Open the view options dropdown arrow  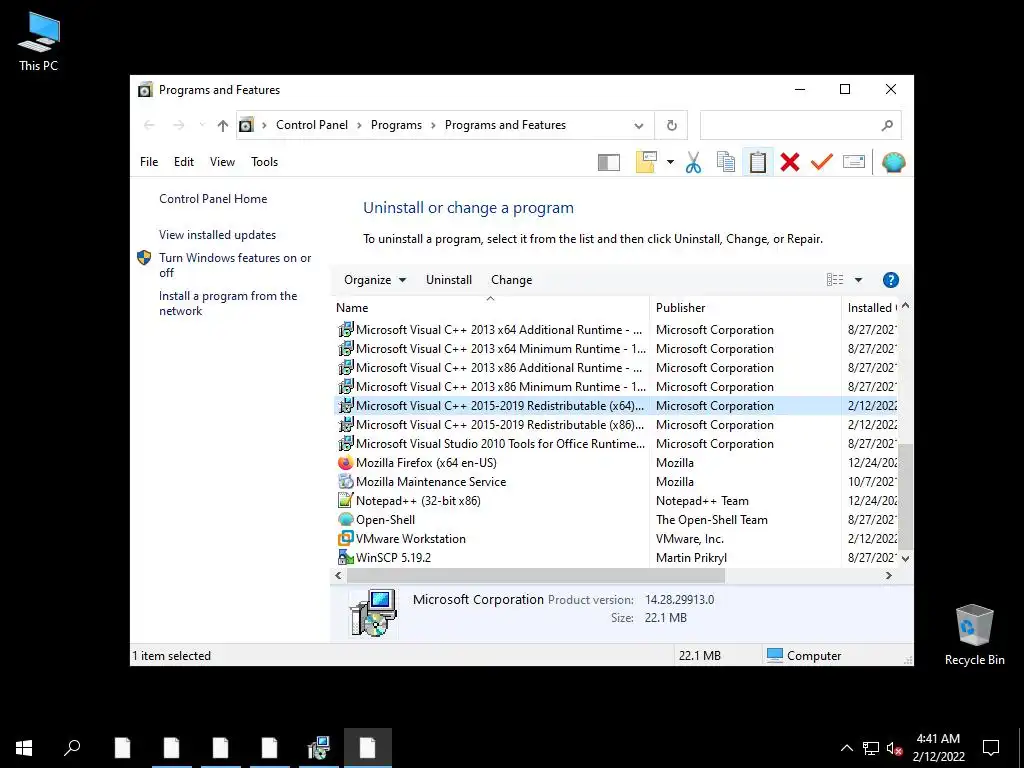pos(858,280)
